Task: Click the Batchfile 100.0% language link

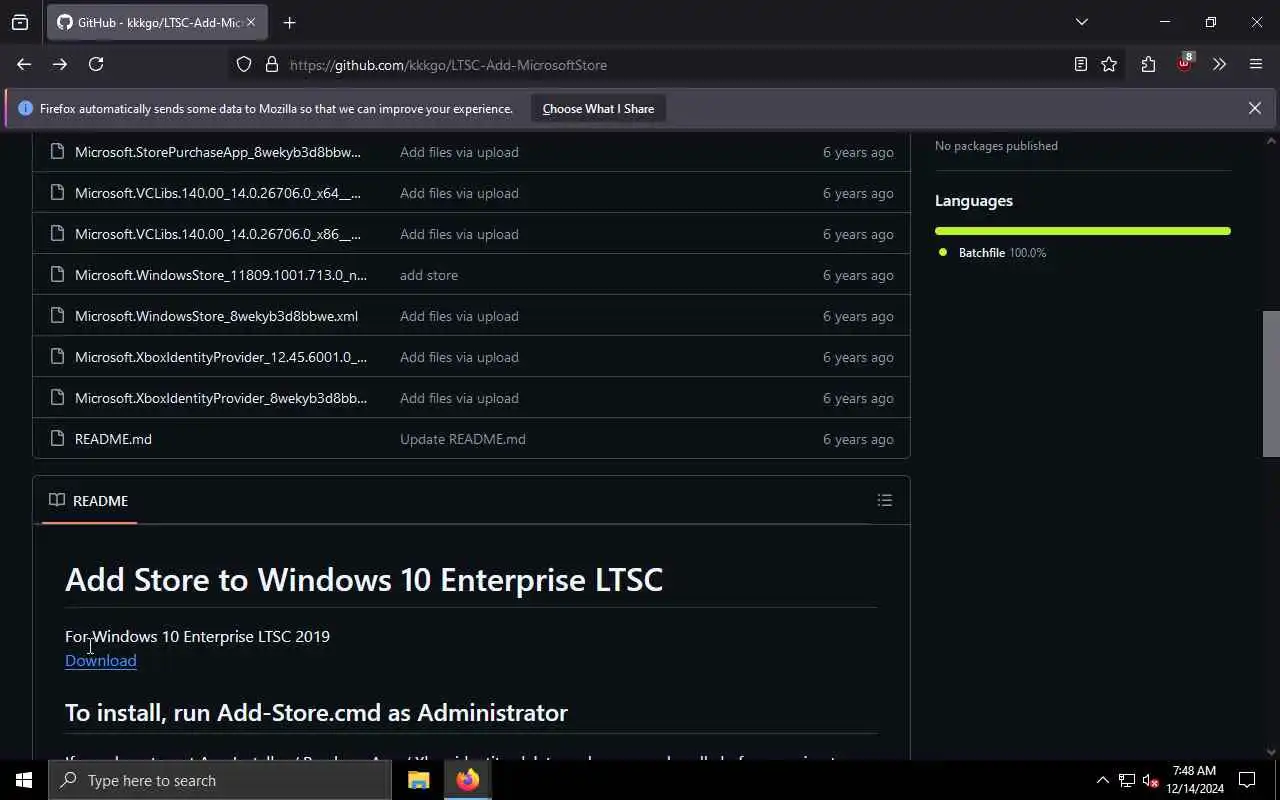Action: (1002, 253)
